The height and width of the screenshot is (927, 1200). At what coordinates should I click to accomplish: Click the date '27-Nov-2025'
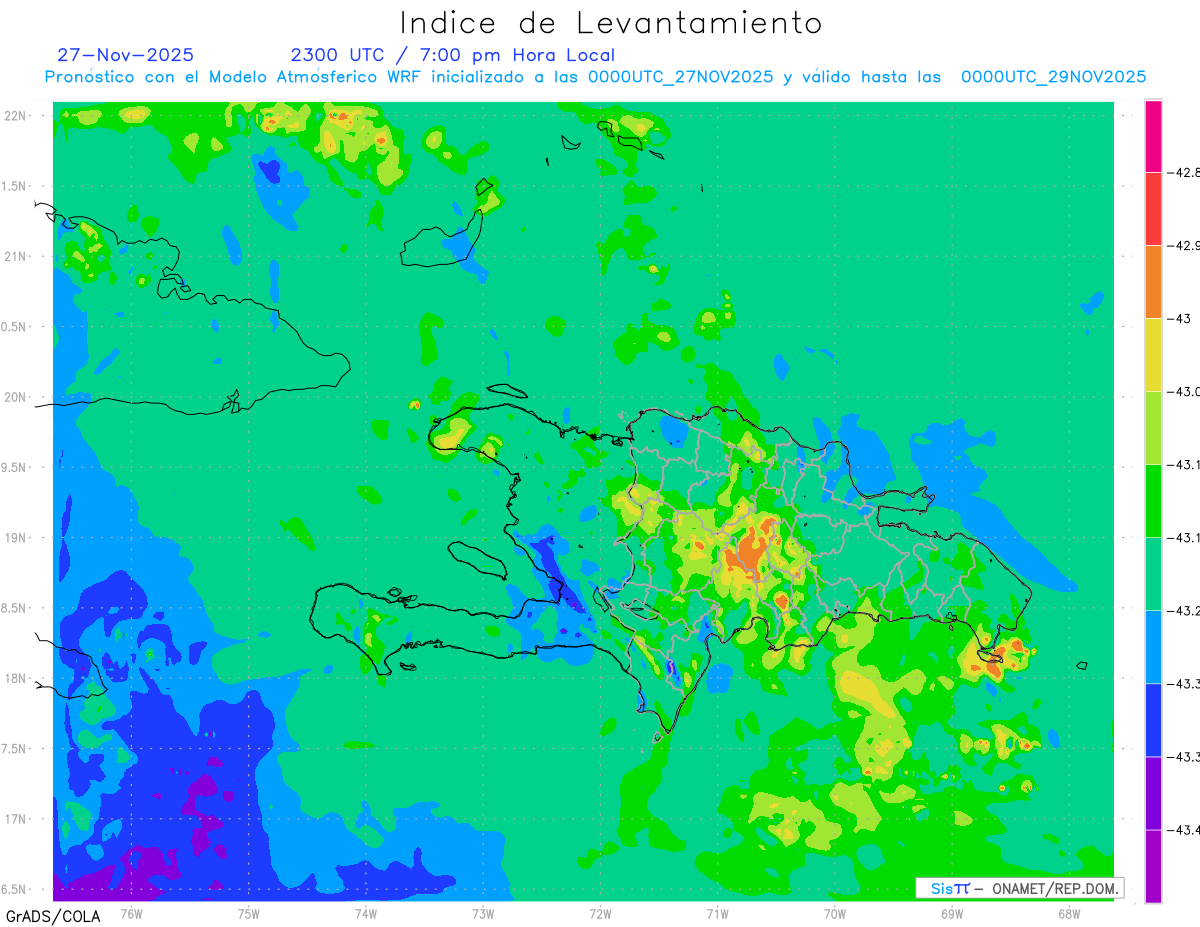(126, 55)
